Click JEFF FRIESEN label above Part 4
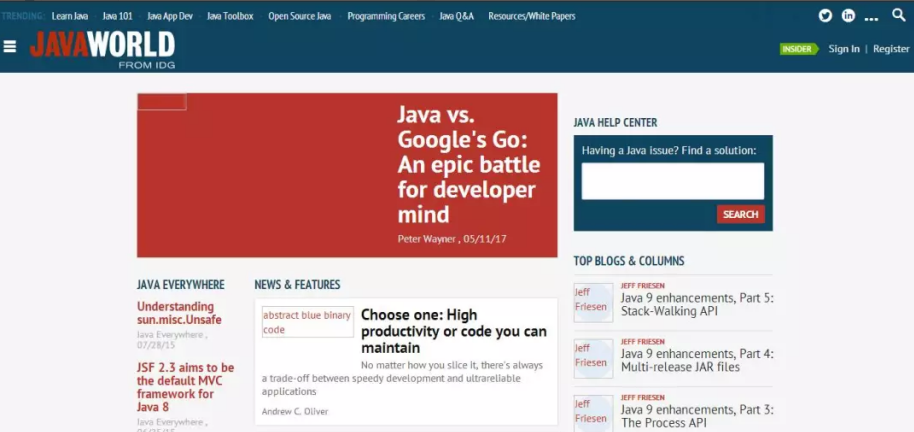The image size is (914, 432). pos(643,342)
